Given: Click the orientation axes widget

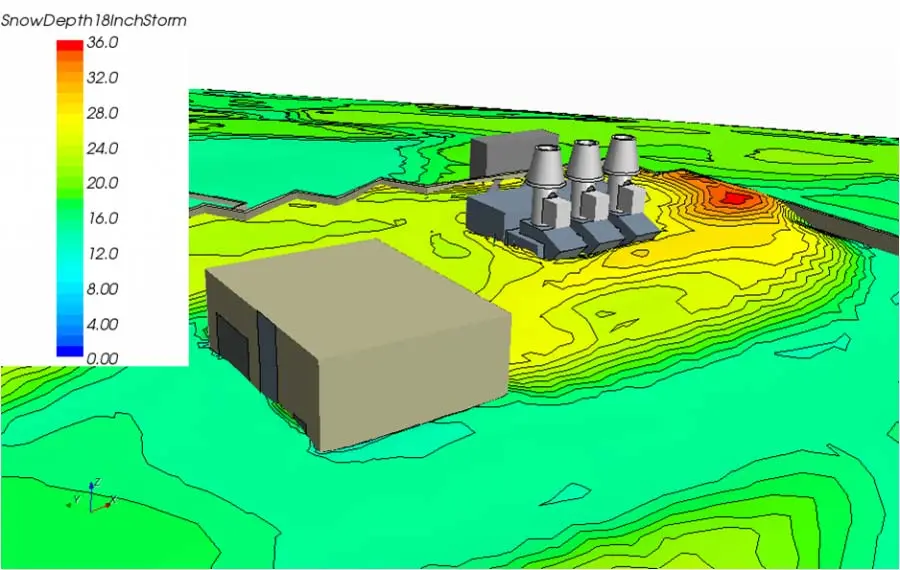Looking at the screenshot, I should pyautogui.click(x=92, y=496).
